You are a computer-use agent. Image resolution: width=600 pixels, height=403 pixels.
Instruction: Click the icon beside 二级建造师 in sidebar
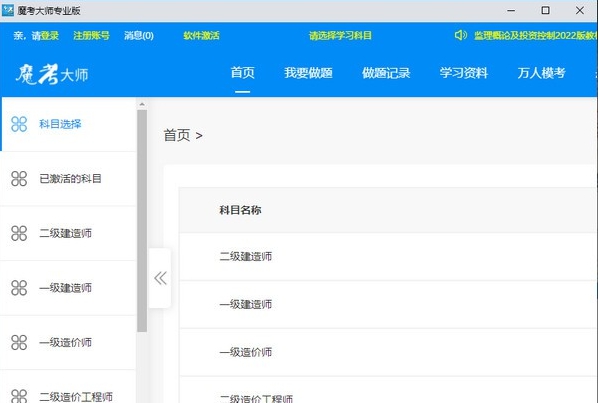[19, 233]
